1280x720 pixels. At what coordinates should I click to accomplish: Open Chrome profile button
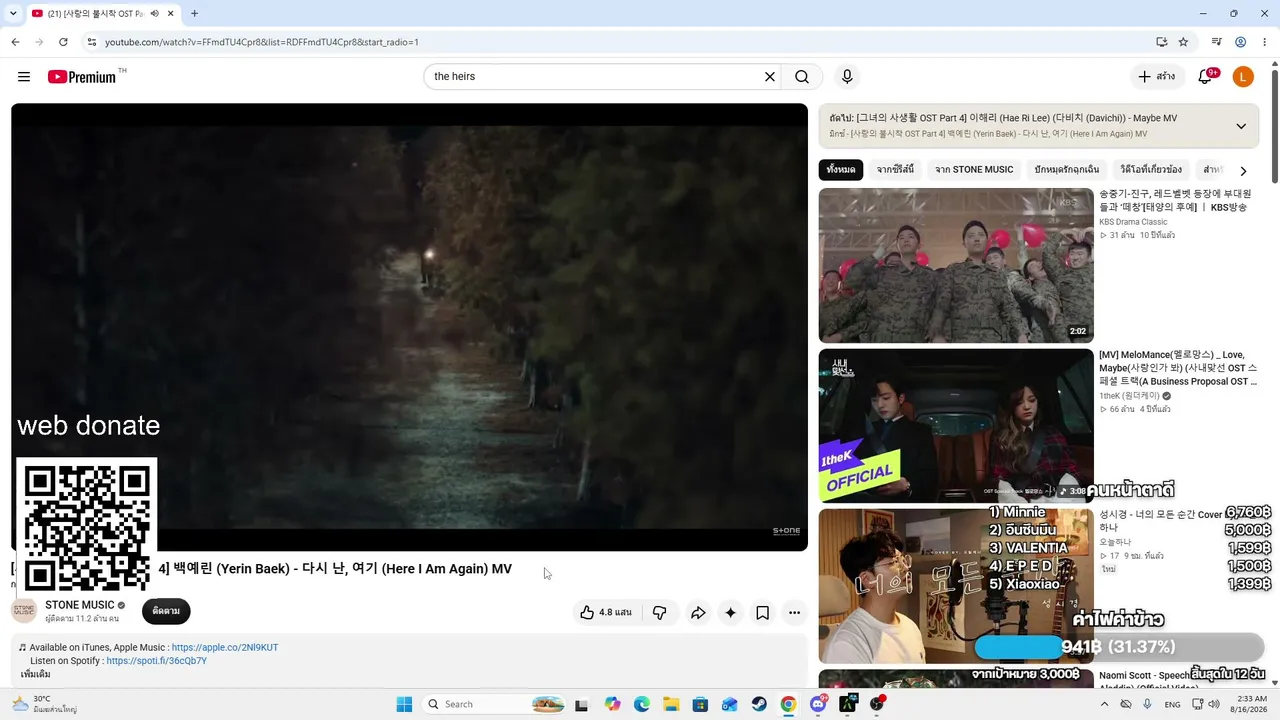point(1240,42)
